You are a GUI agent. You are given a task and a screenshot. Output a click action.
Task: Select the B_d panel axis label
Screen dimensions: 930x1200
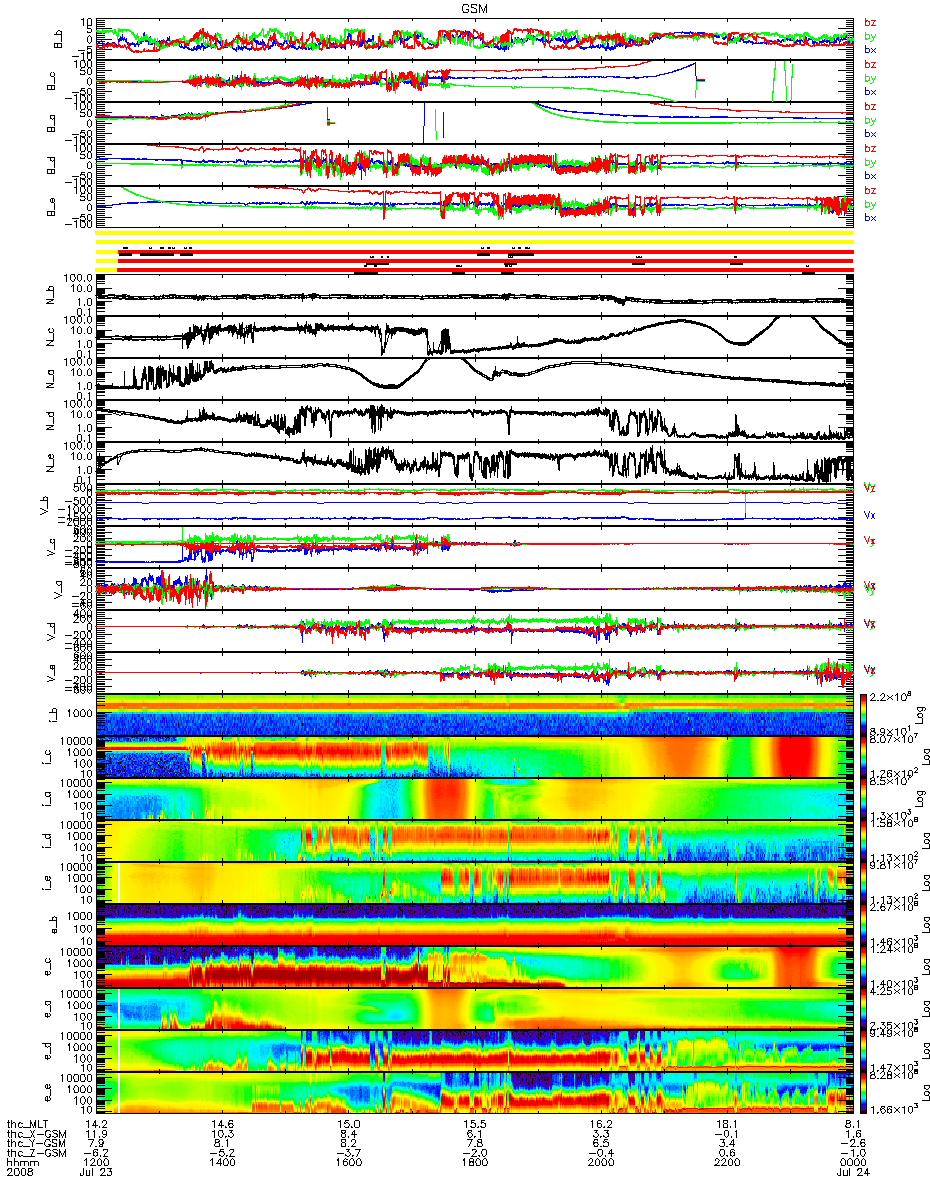pos(50,163)
